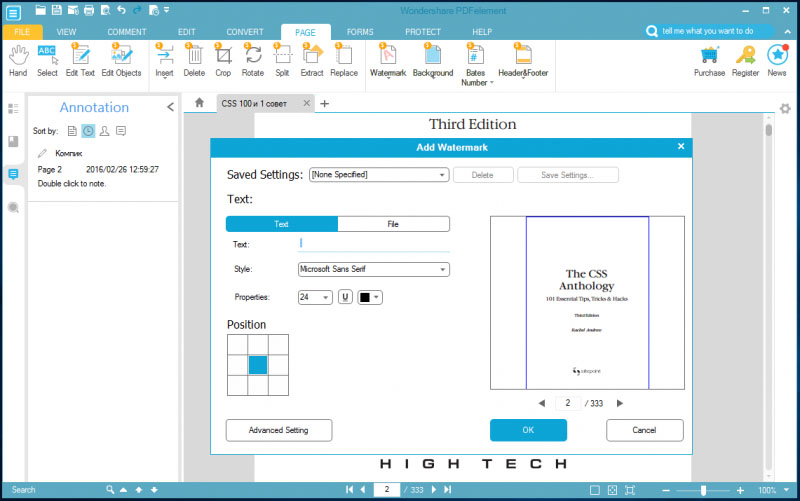Viewport: 800px width, 501px height.
Task: Click the Extract pages icon
Action: (312, 61)
